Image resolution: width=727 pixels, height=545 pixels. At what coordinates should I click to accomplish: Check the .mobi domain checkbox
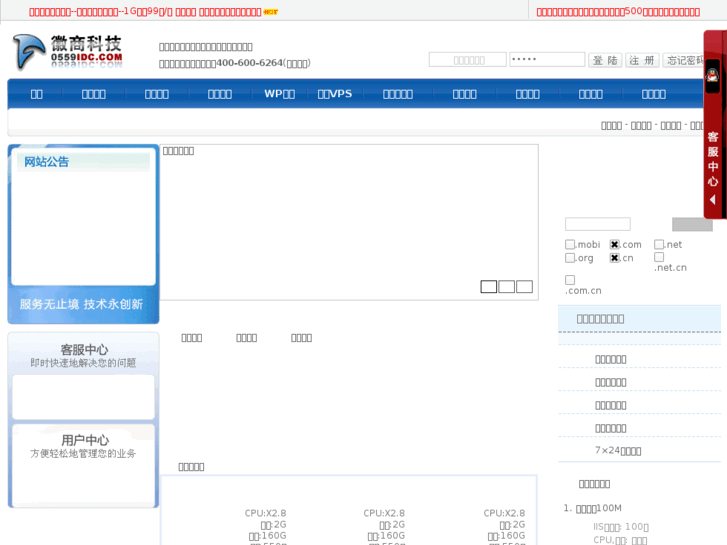[570, 244]
